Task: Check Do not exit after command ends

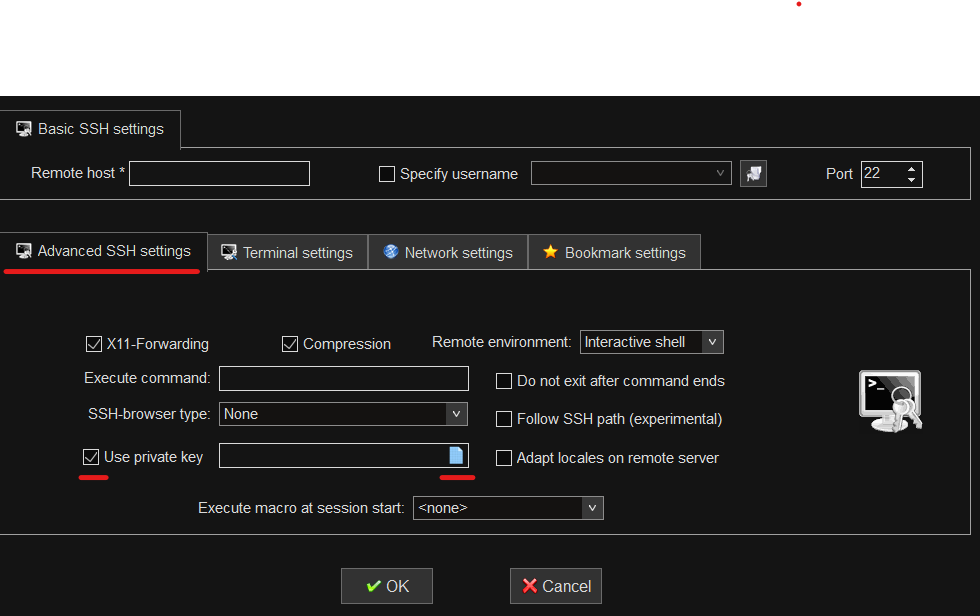Action: point(504,381)
